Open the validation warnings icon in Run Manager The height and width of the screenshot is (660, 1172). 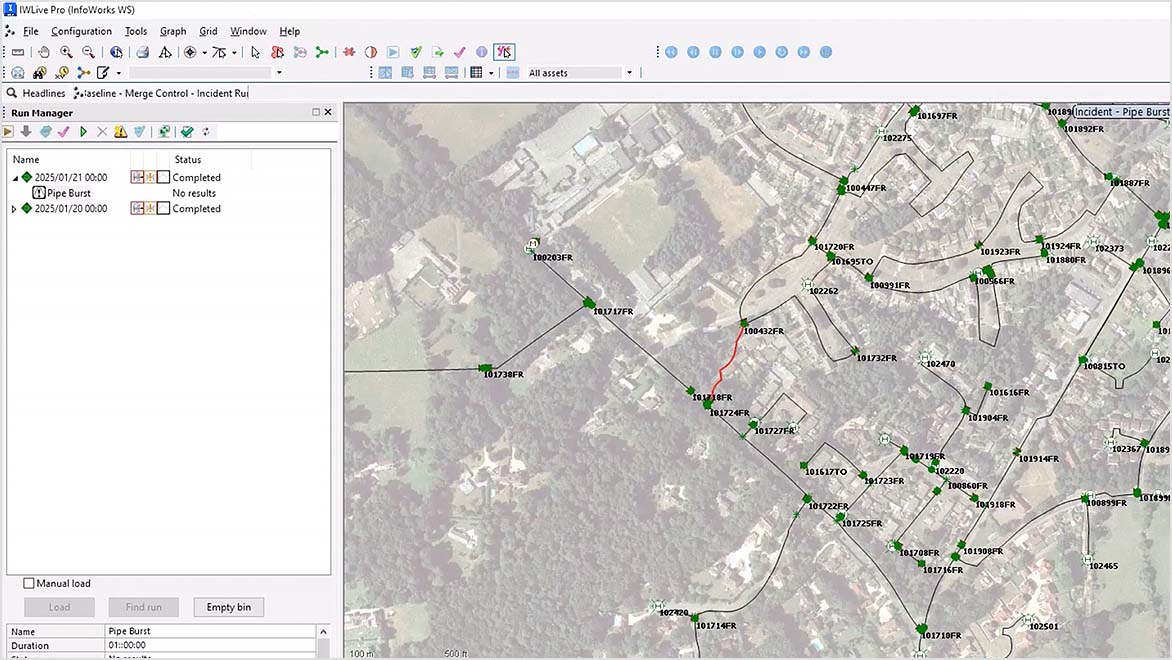pos(120,131)
